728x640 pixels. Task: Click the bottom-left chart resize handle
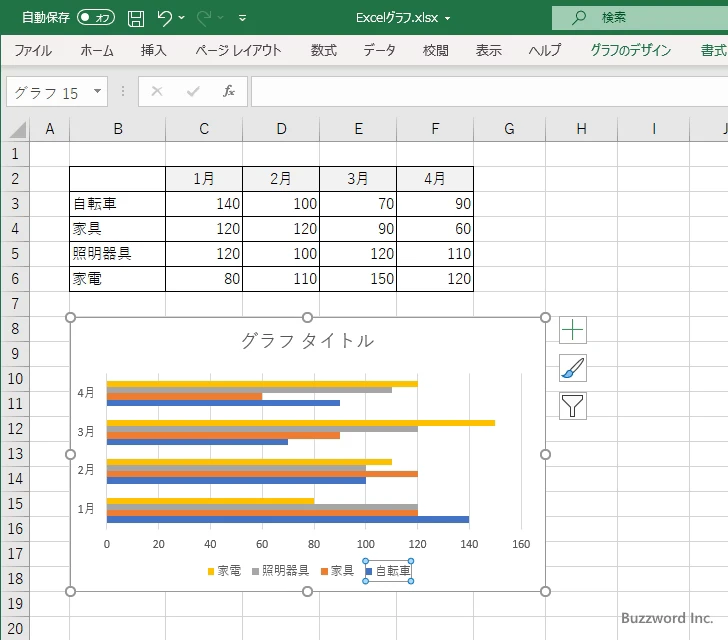[71, 591]
